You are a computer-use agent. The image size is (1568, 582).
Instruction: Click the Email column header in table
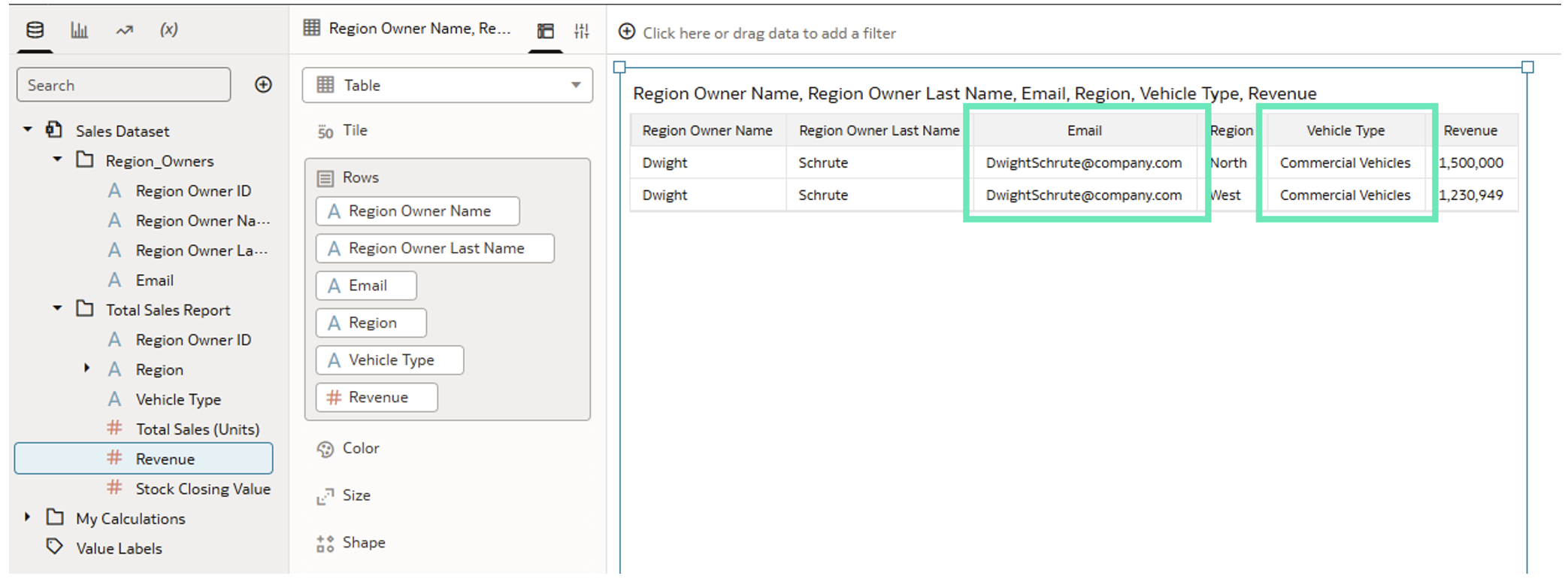[1083, 131]
